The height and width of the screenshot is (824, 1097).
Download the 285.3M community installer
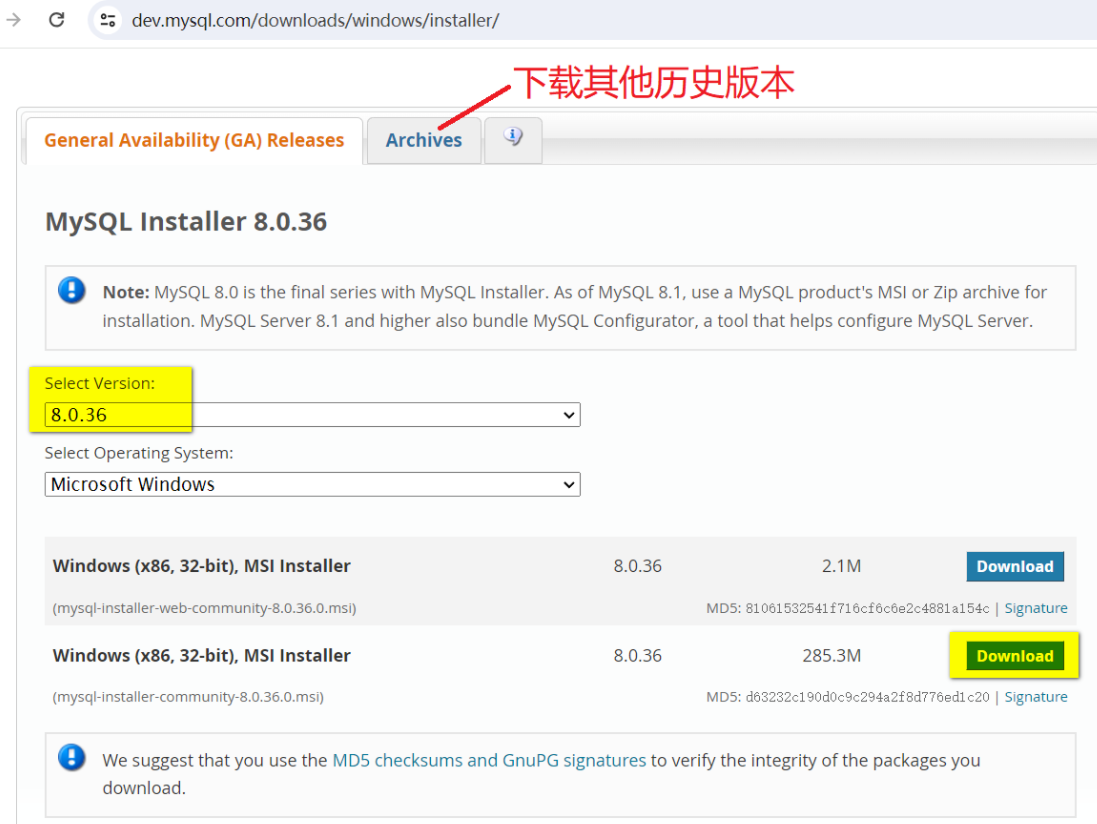[1015, 656]
